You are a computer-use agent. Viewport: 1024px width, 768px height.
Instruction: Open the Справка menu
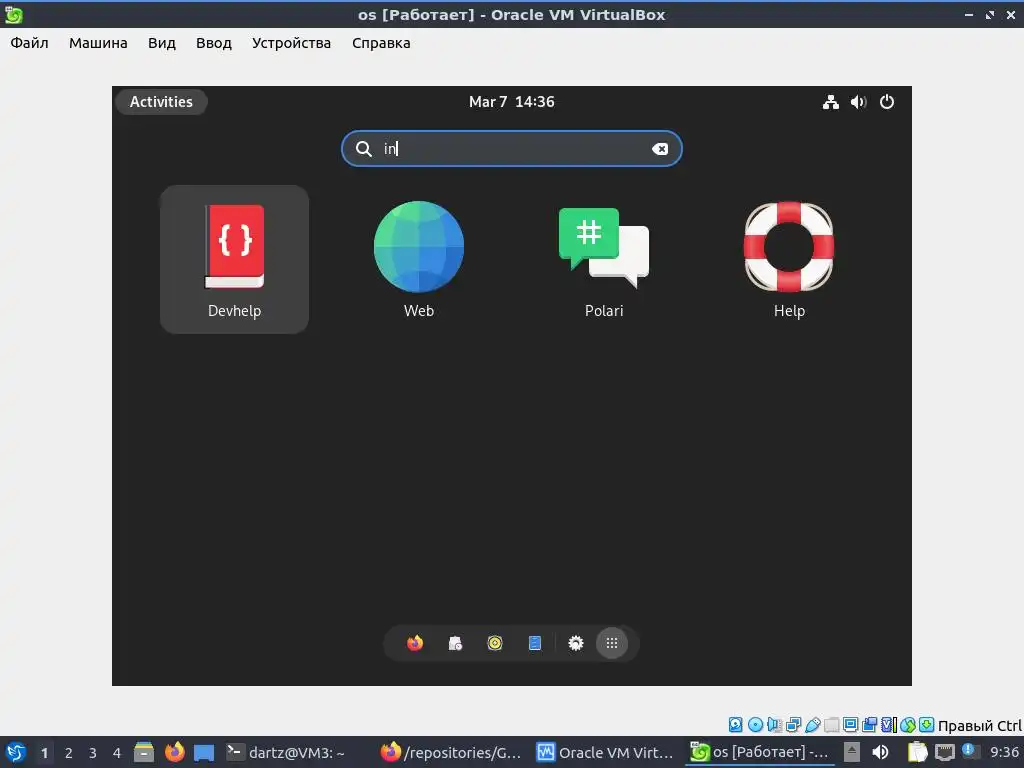[x=381, y=43]
